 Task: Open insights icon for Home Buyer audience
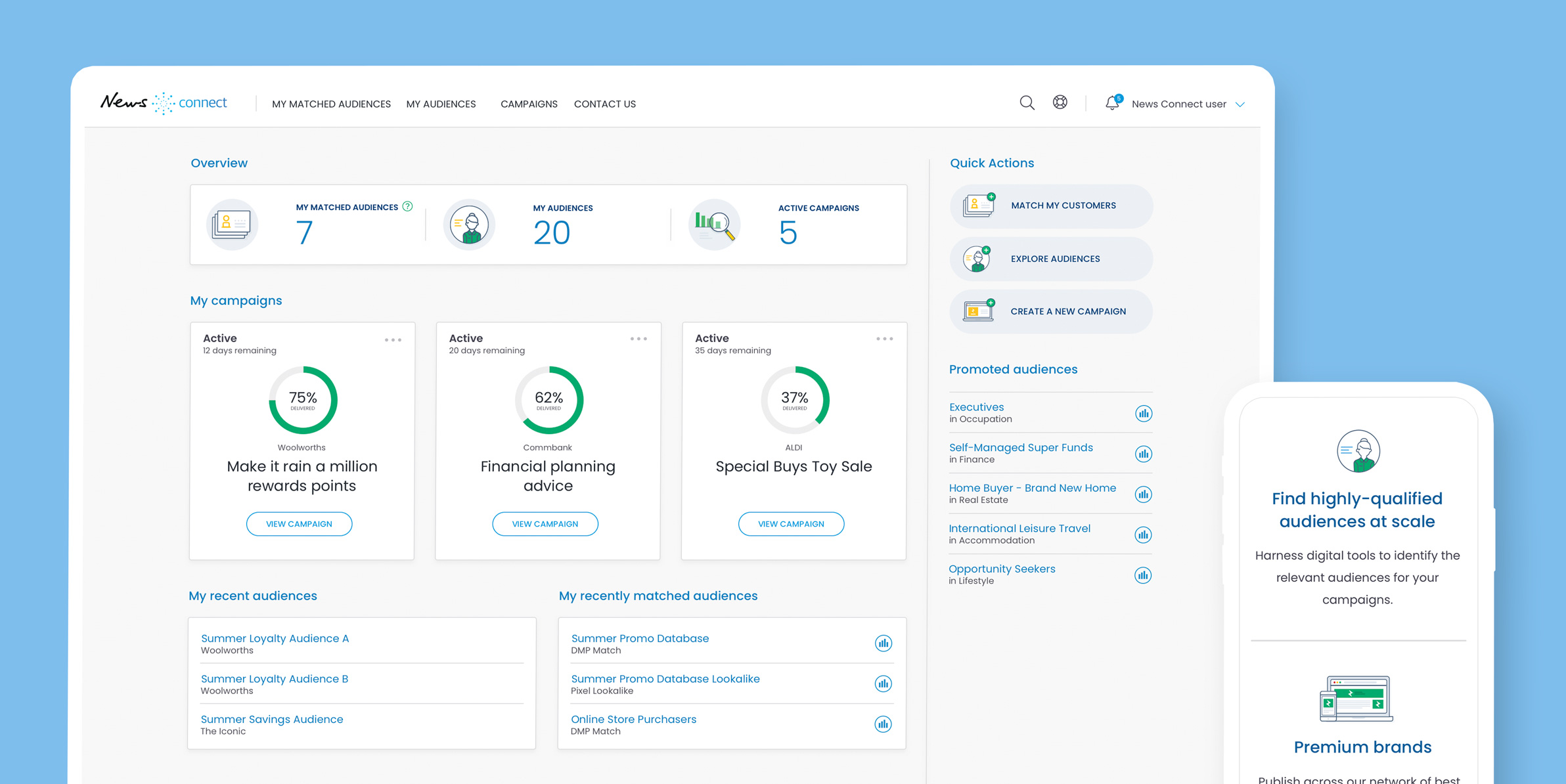click(x=1143, y=494)
